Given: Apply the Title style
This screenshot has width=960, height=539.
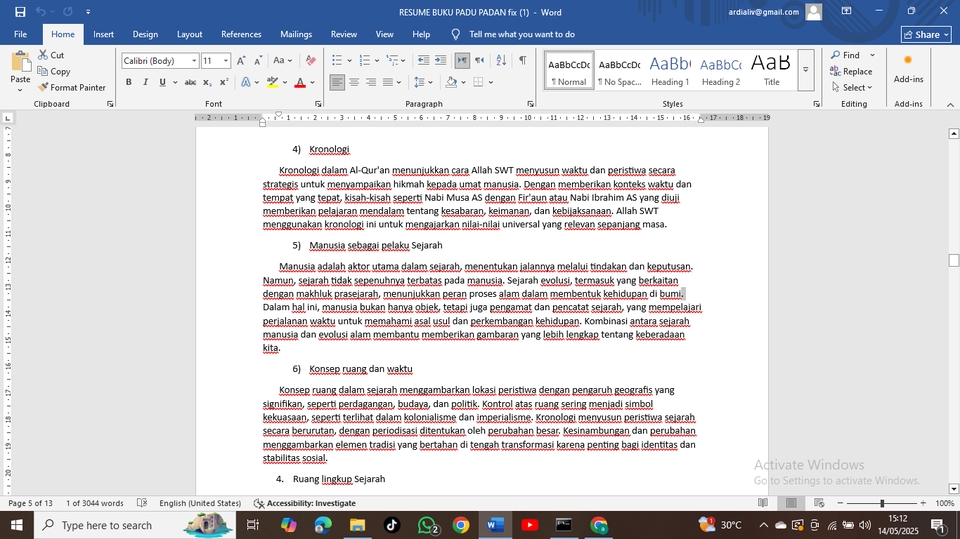Looking at the screenshot, I should click(x=771, y=70).
